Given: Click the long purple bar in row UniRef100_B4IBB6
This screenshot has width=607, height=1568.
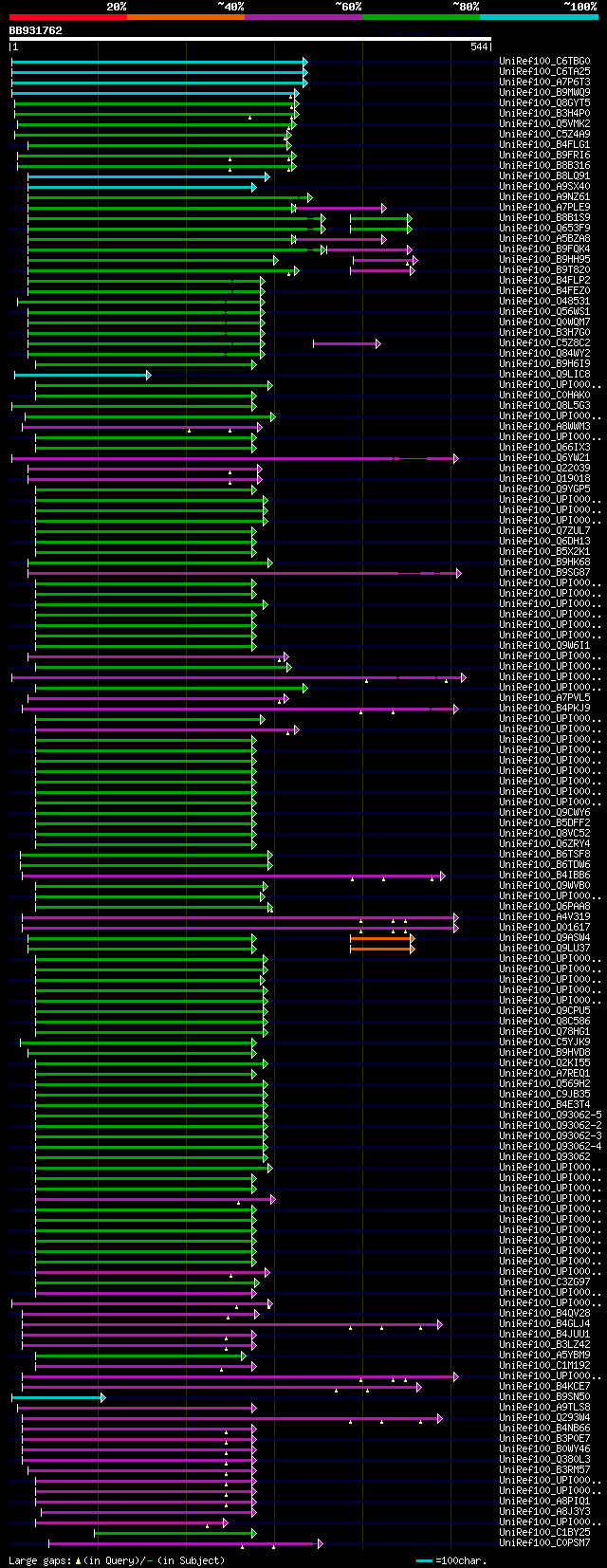Looking at the screenshot, I should click(x=233, y=876).
